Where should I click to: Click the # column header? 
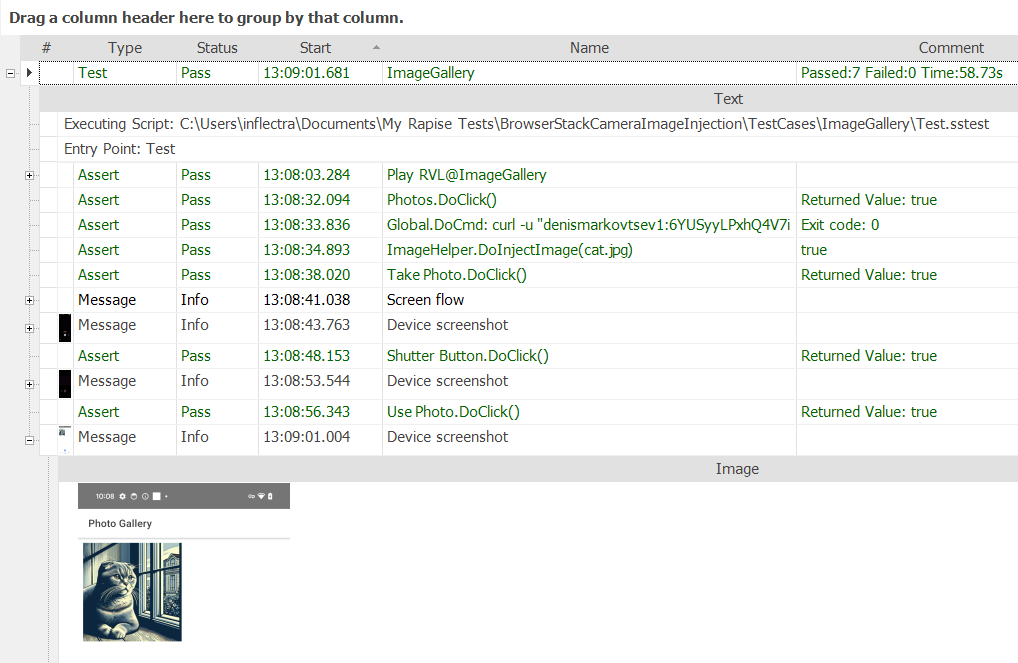point(47,48)
